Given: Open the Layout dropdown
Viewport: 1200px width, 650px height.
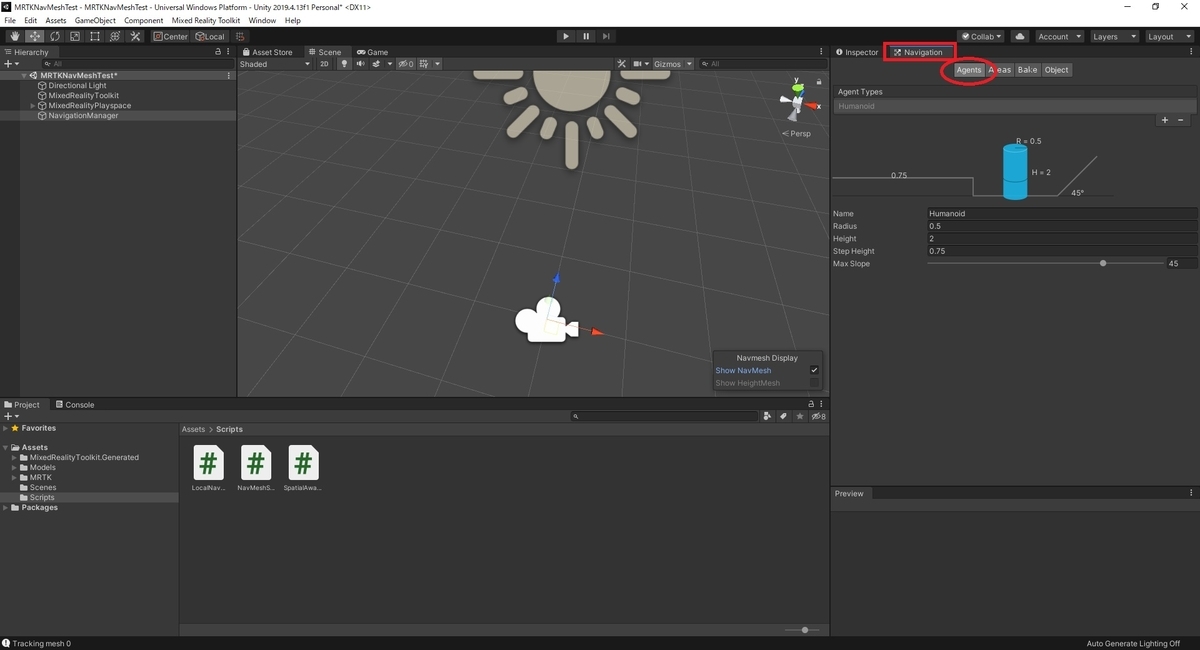Looking at the screenshot, I should [1168, 36].
